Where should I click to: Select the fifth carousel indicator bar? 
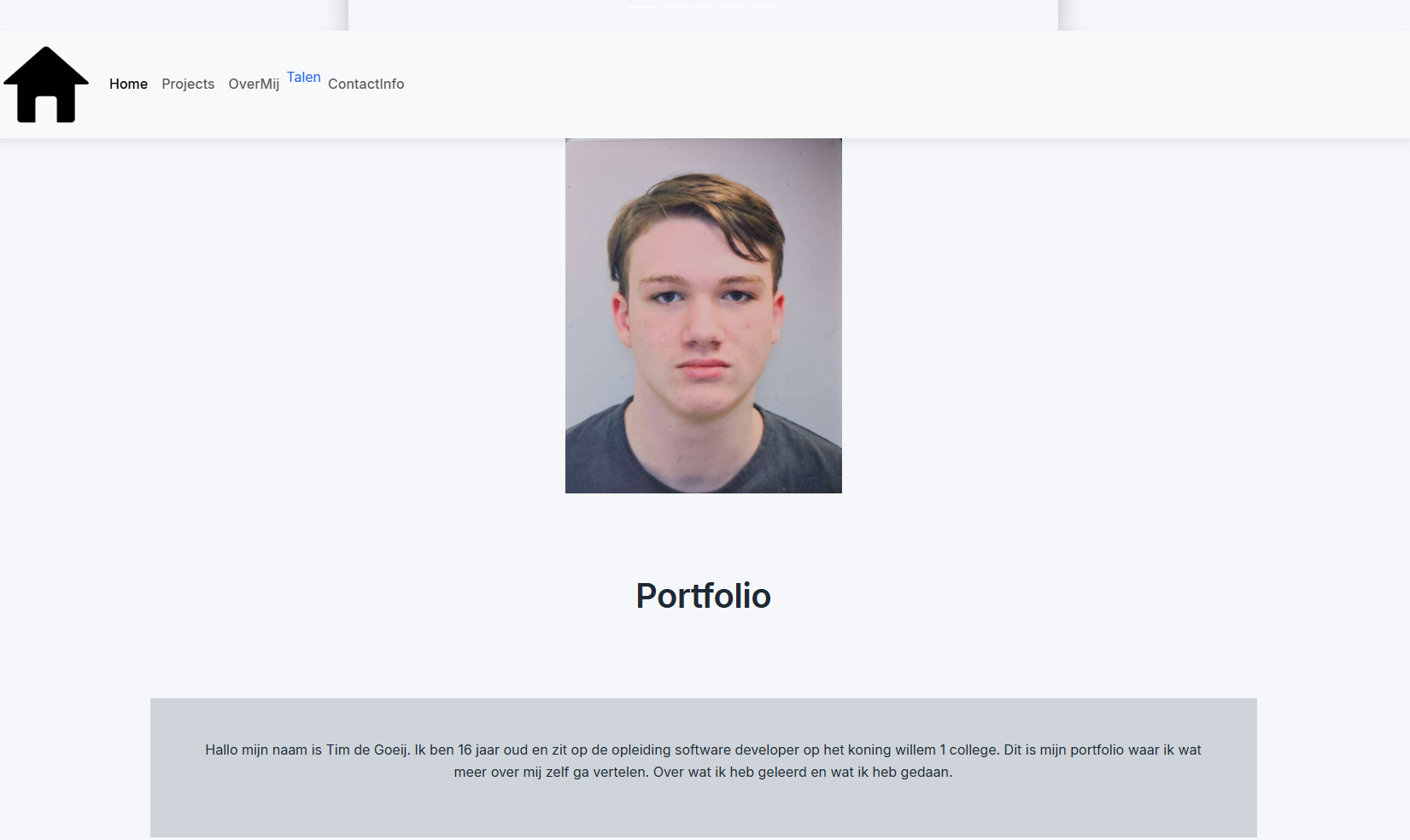point(765,7)
